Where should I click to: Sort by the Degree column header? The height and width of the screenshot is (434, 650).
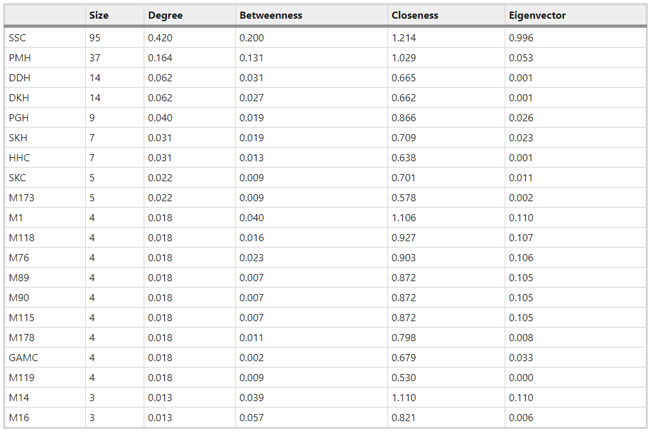pos(165,15)
